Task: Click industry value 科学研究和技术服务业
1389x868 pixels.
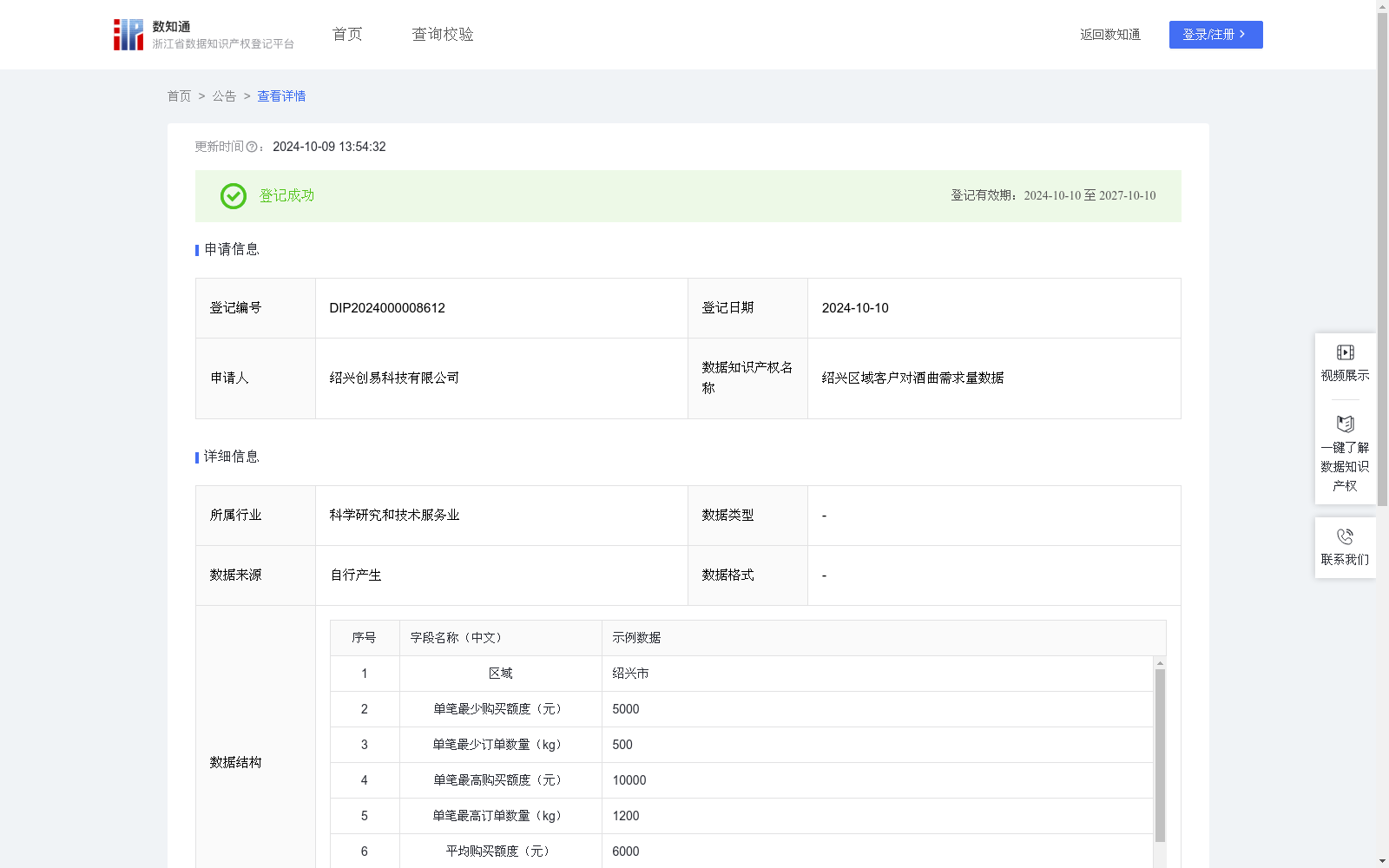Action: (x=394, y=516)
